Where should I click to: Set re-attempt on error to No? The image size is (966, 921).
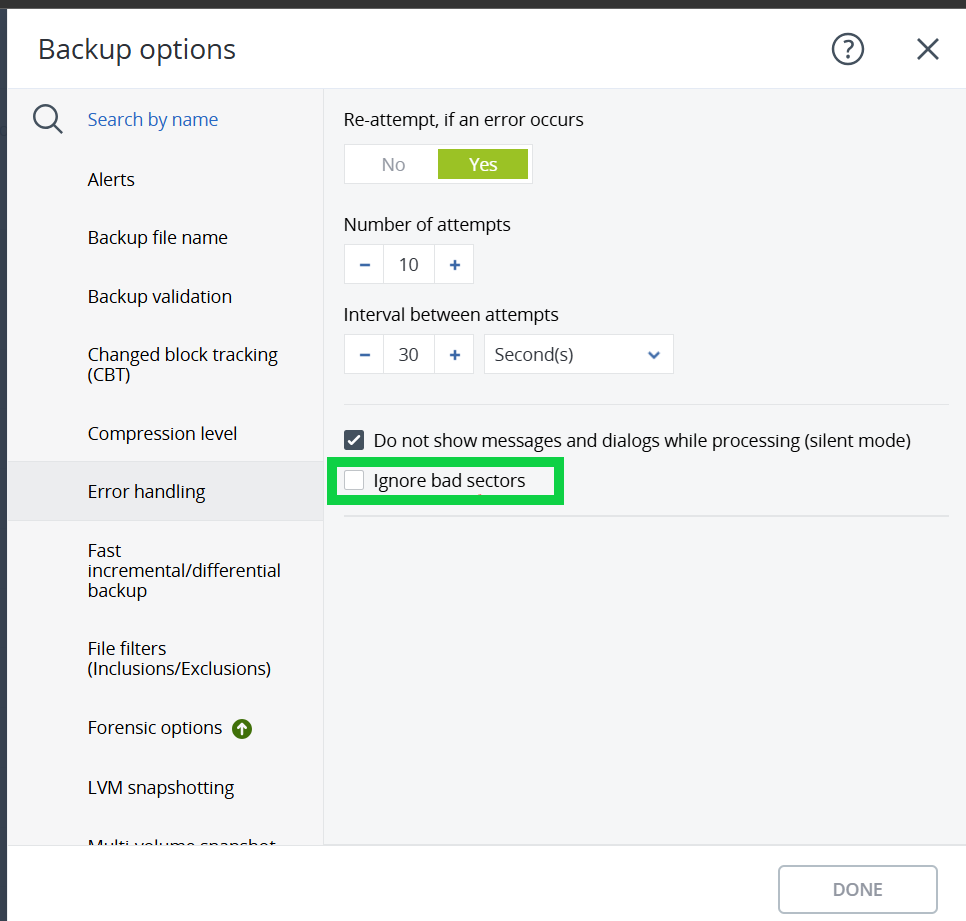[393, 165]
